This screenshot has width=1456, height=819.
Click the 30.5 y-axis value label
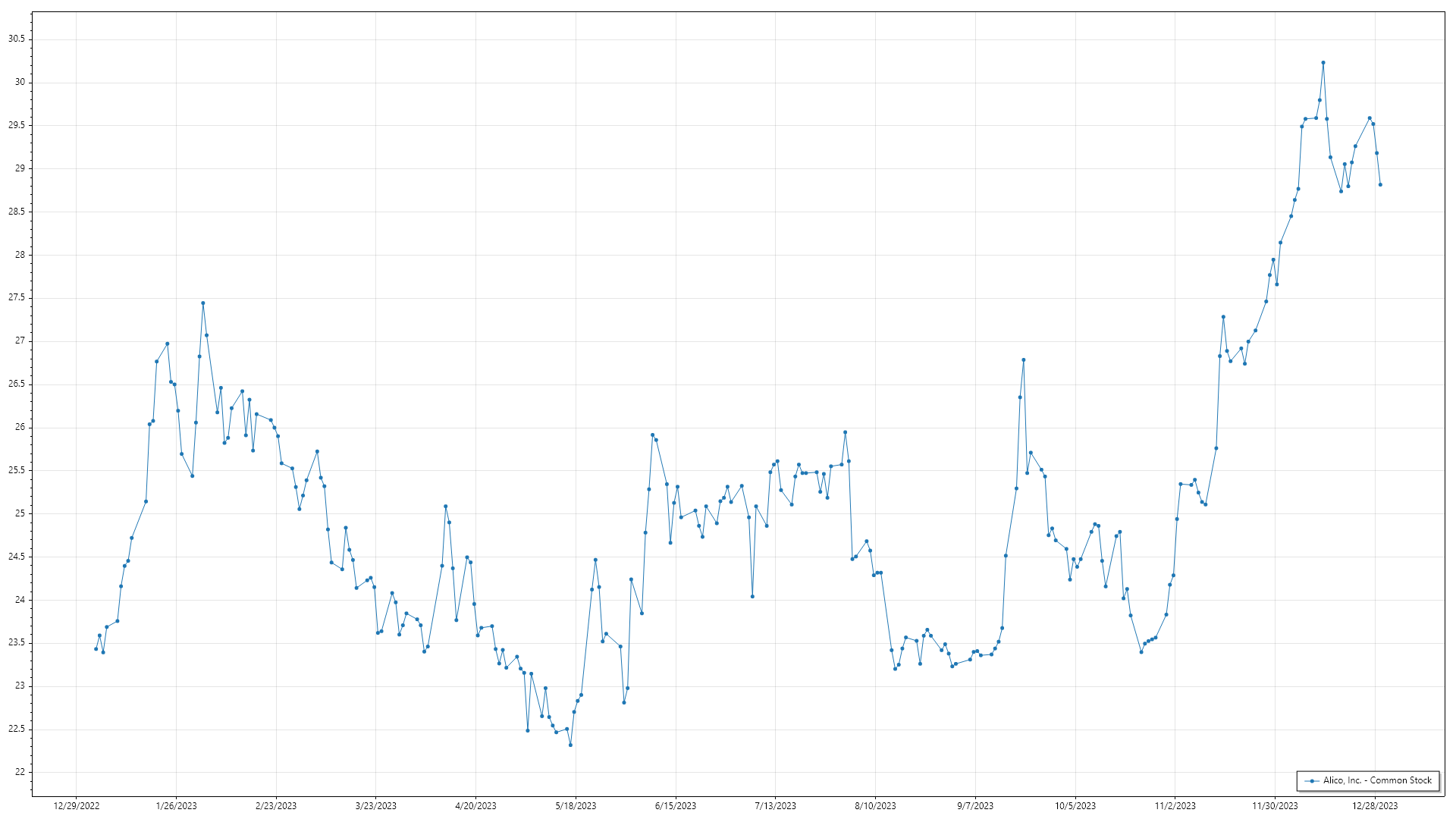click(x=17, y=39)
